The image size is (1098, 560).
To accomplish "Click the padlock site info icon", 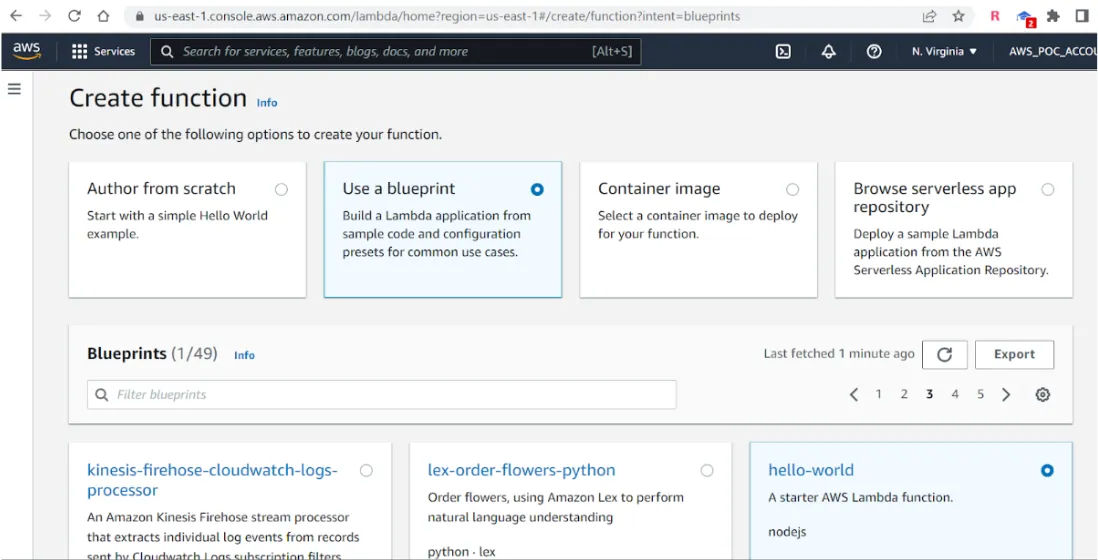I will [x=140, y=16].
